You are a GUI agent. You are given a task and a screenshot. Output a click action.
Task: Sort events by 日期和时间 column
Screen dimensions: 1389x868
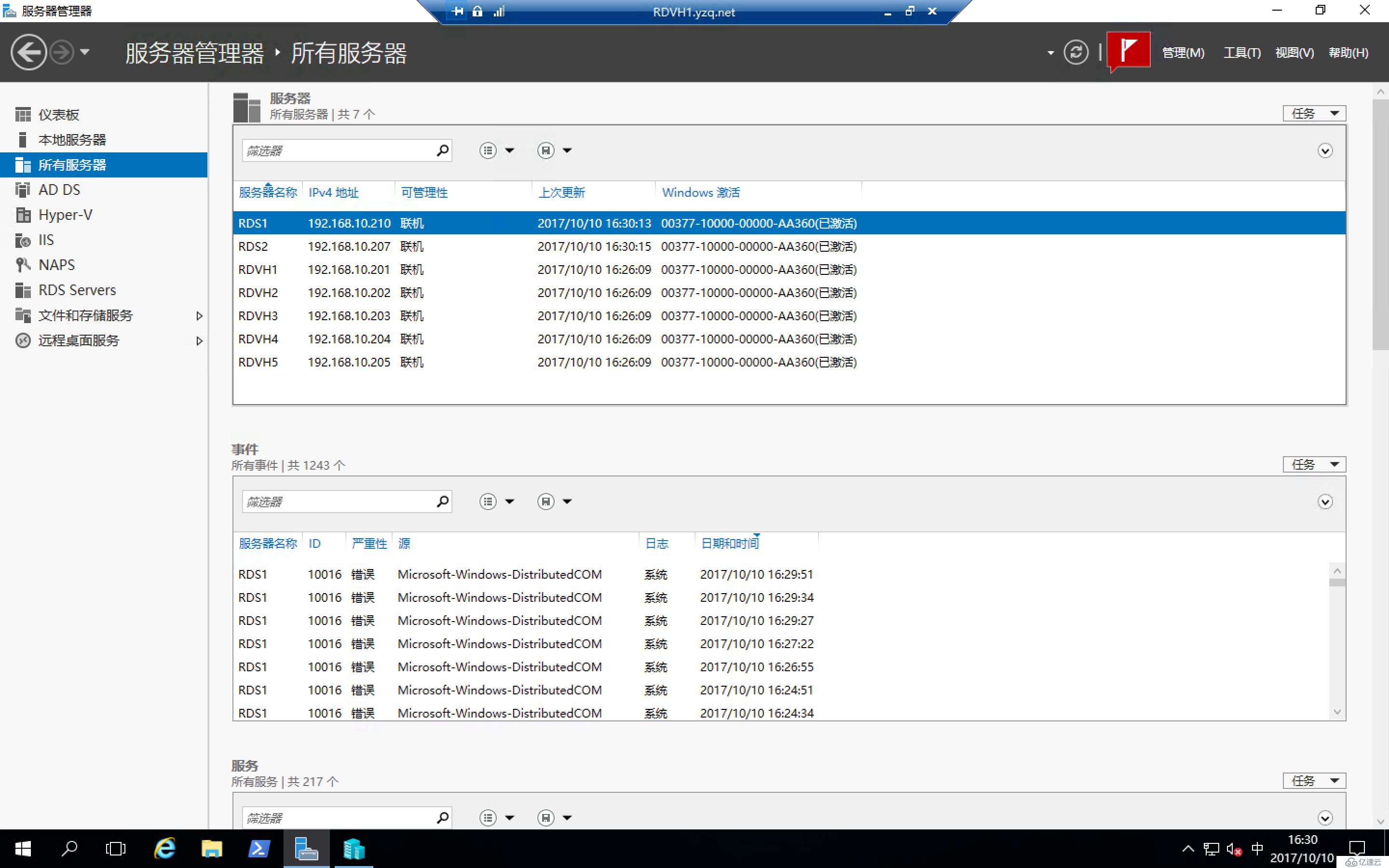coord(730,543)
